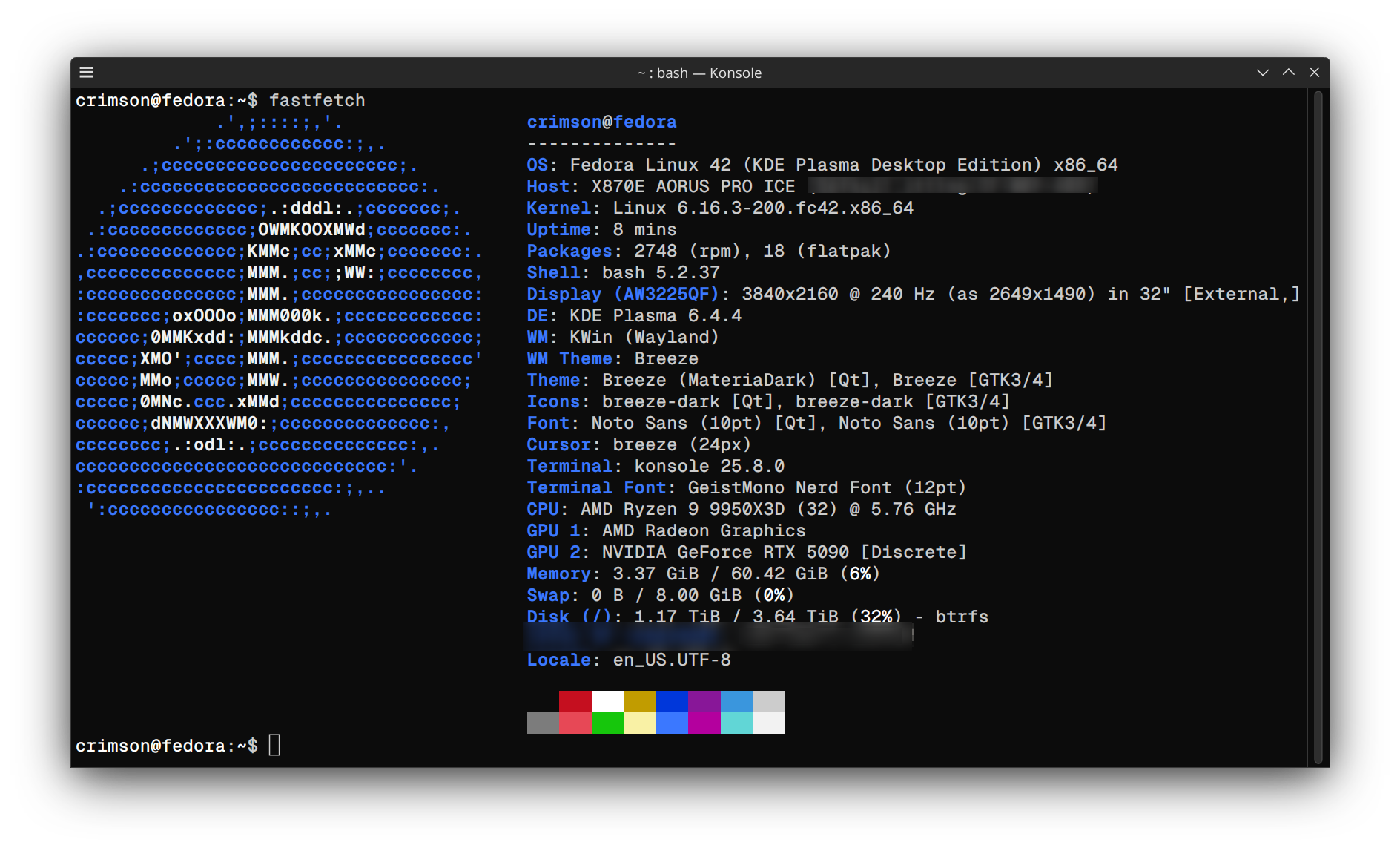
Task: Click the cursor at the bottom shell prompt
Action: click(274, 745)
